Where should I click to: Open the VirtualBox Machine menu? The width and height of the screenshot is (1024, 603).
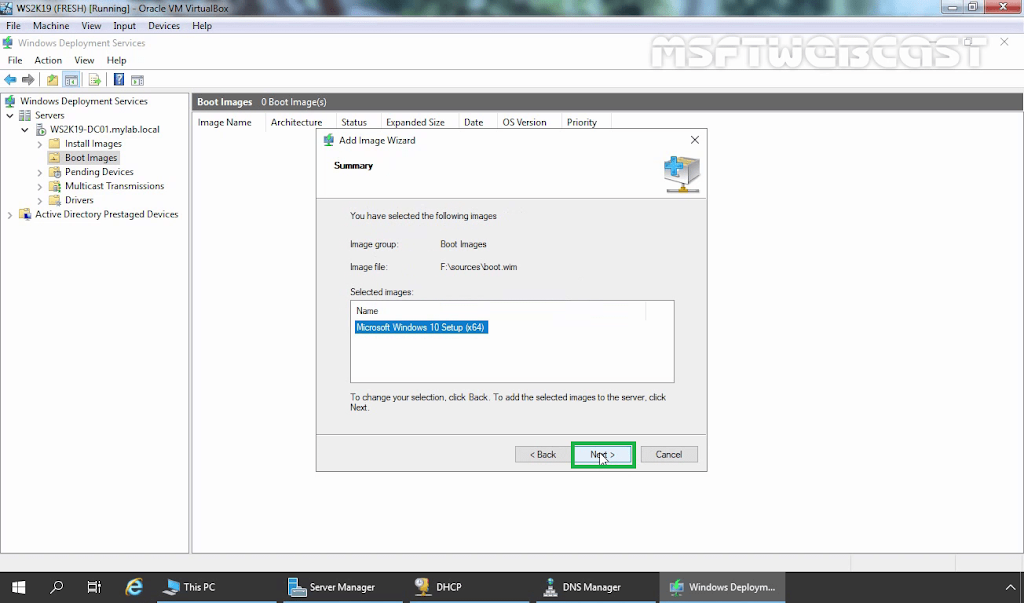[x=51, y=25]
